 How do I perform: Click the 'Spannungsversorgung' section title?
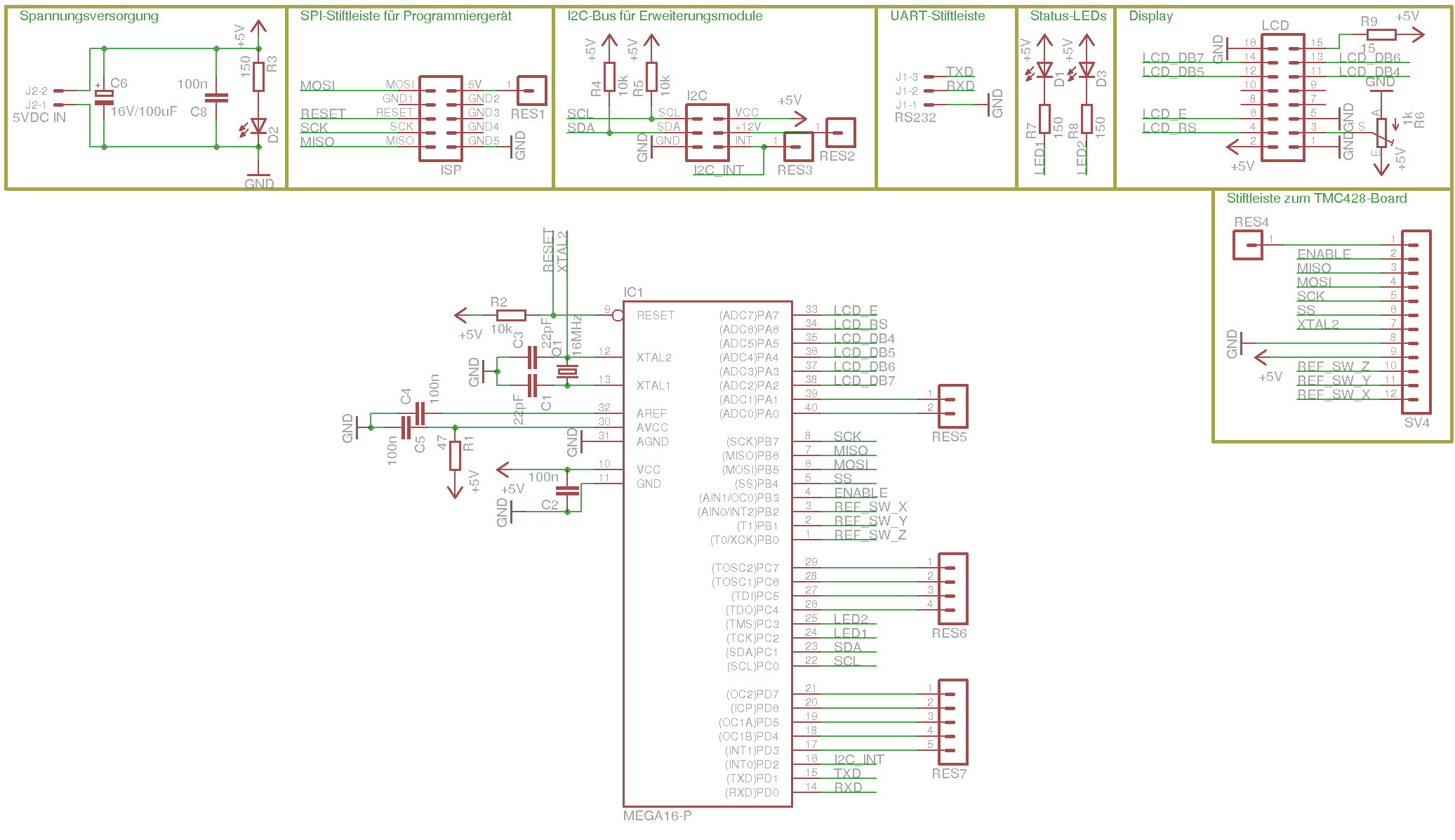[89, 16]
